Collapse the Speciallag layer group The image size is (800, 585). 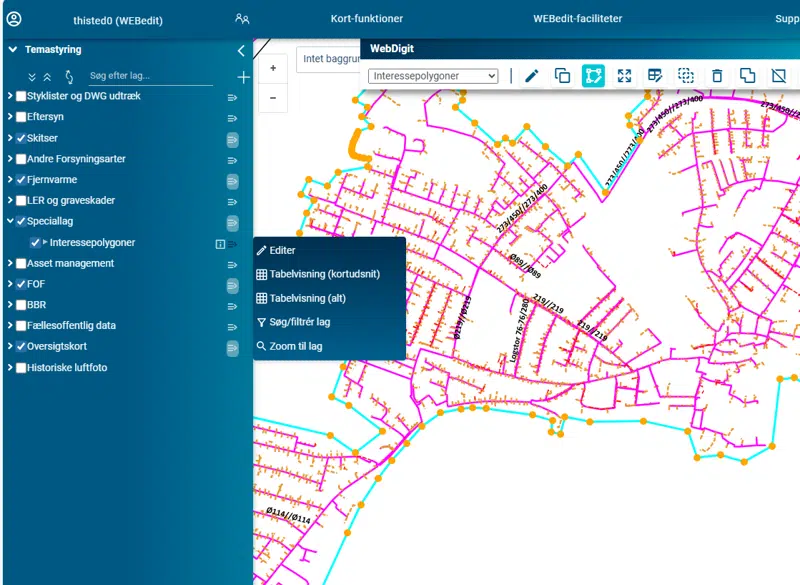tap(10, 222)
